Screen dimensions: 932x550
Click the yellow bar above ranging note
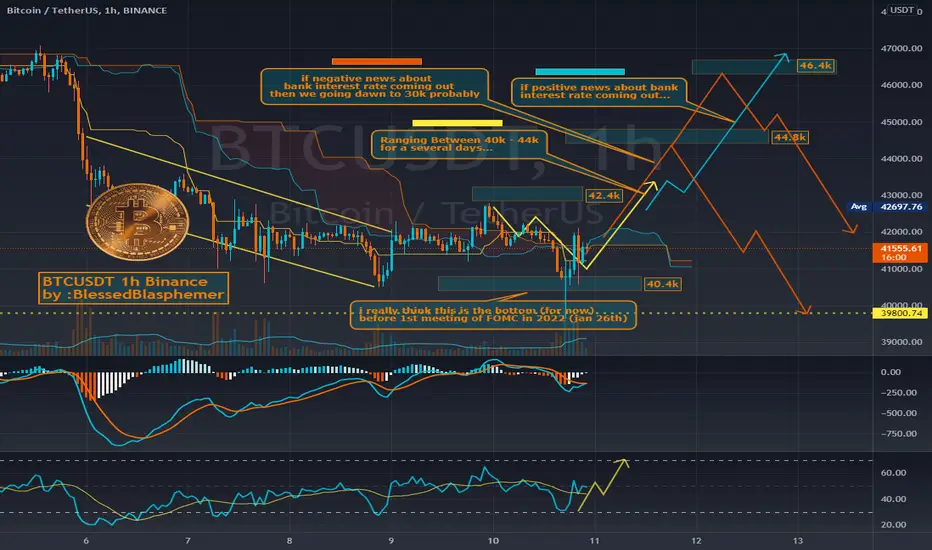click(x=457, y=124)
